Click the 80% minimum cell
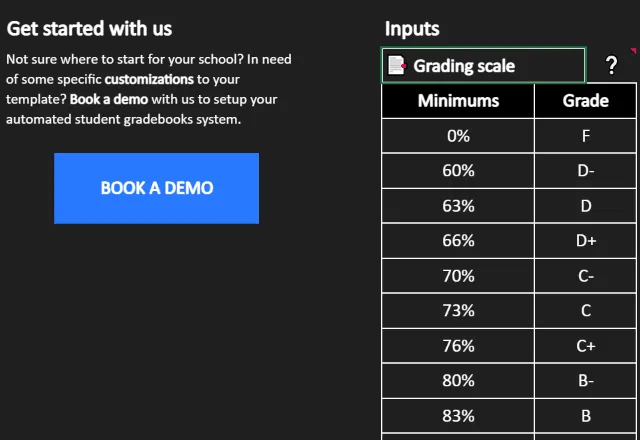This screenshot has height=440, width=640. pyautogui.click(x=458, y=381)
